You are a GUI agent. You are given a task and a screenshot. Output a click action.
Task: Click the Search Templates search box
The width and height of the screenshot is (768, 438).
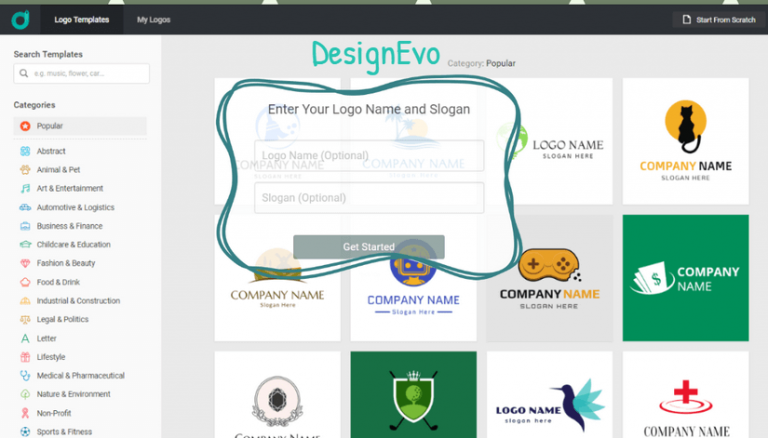point(82,74)
